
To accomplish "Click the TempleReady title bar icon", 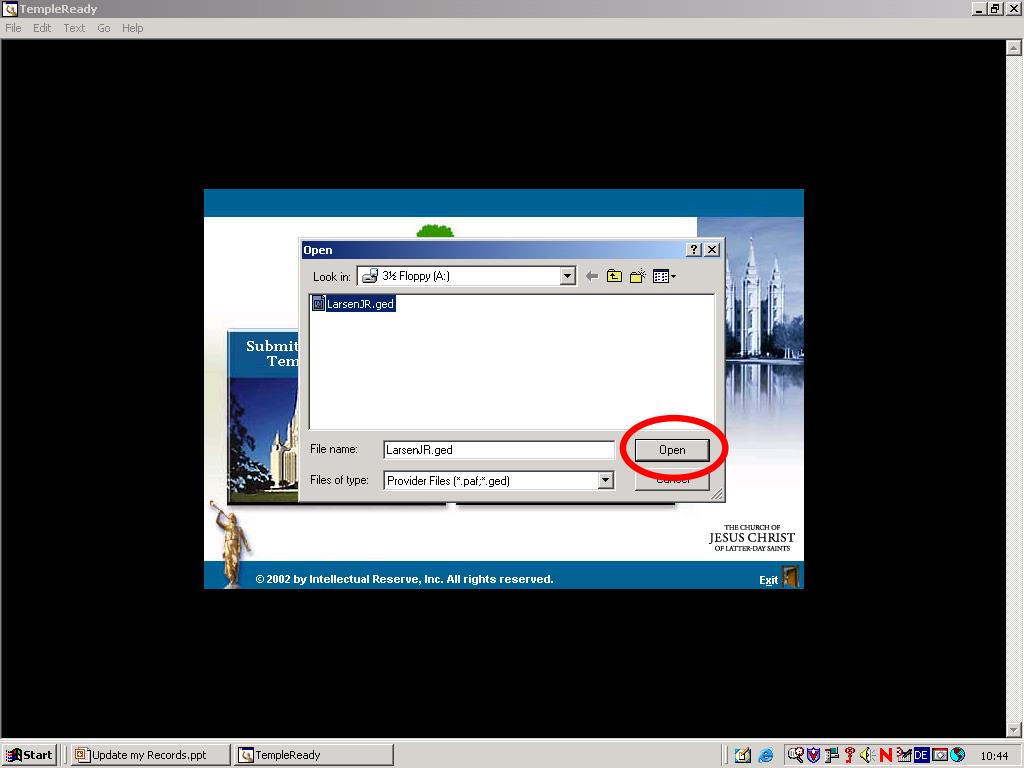I will (10, 8).
